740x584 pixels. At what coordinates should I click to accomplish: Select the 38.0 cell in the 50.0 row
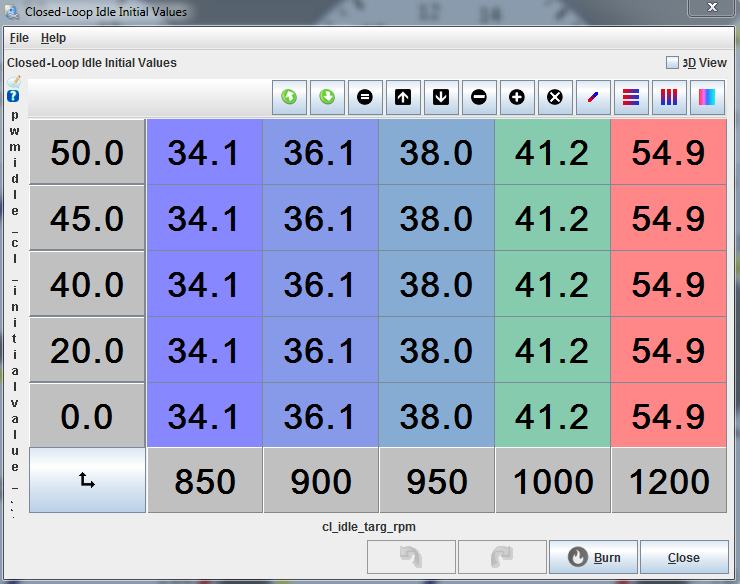point(437,152)
